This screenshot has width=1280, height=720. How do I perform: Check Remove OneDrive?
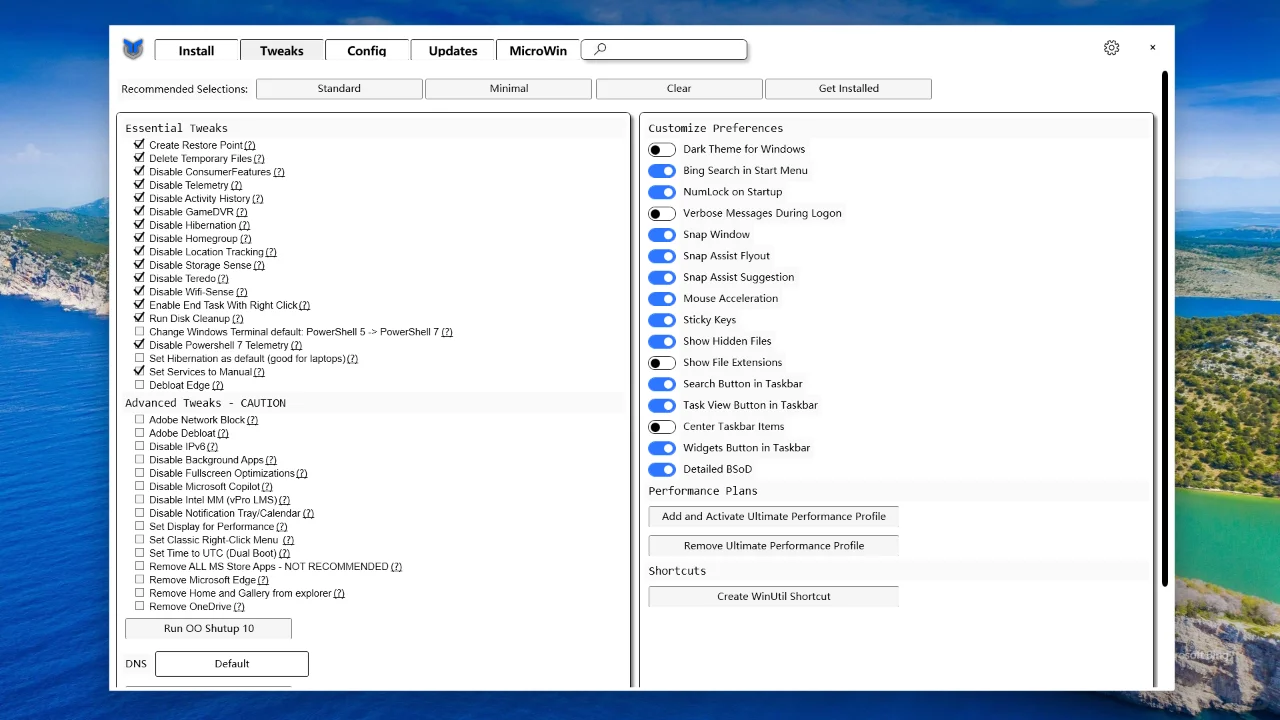(139, 607)
